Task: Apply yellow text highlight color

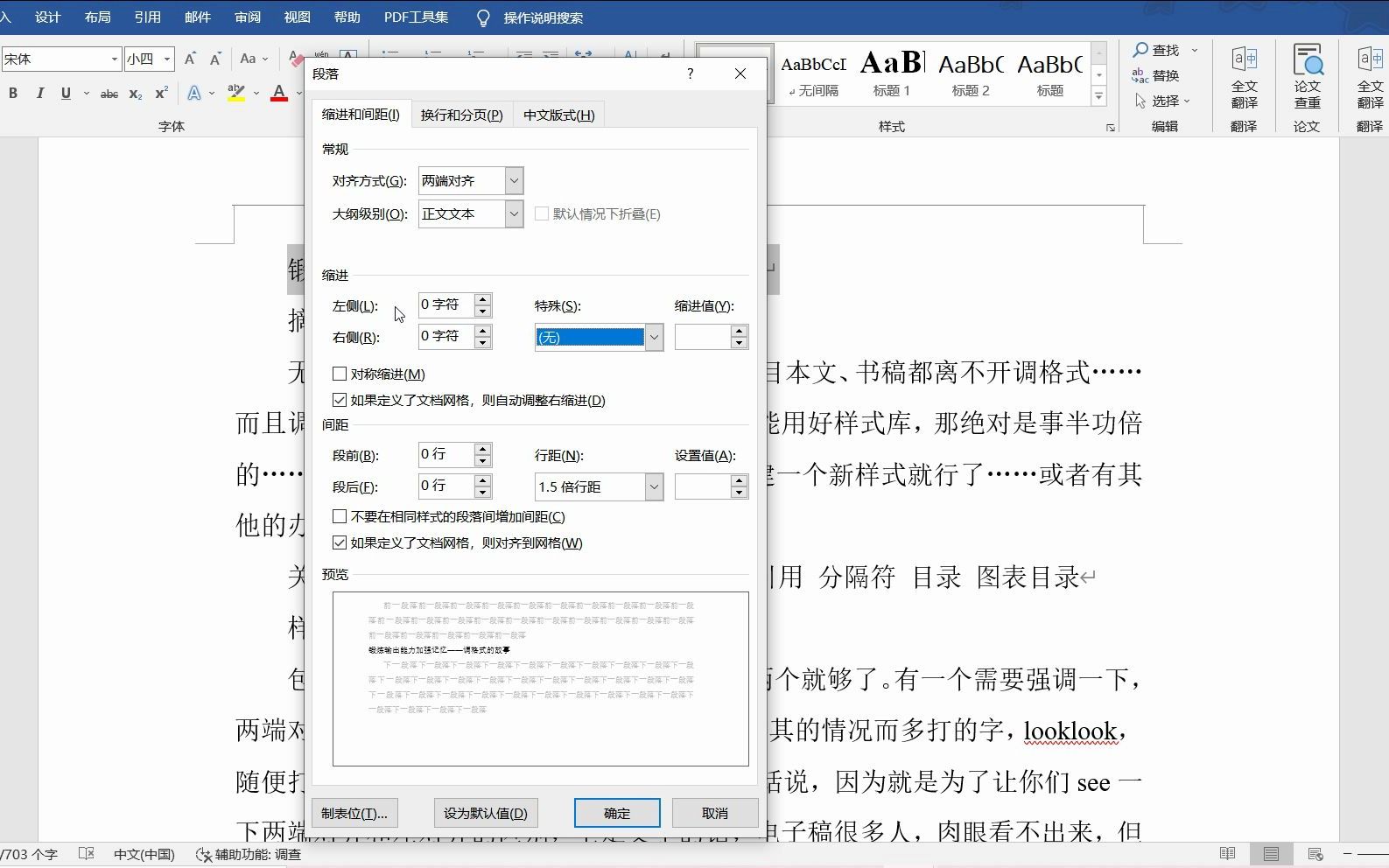Action: pyautogui.click(x=236, y=94)
